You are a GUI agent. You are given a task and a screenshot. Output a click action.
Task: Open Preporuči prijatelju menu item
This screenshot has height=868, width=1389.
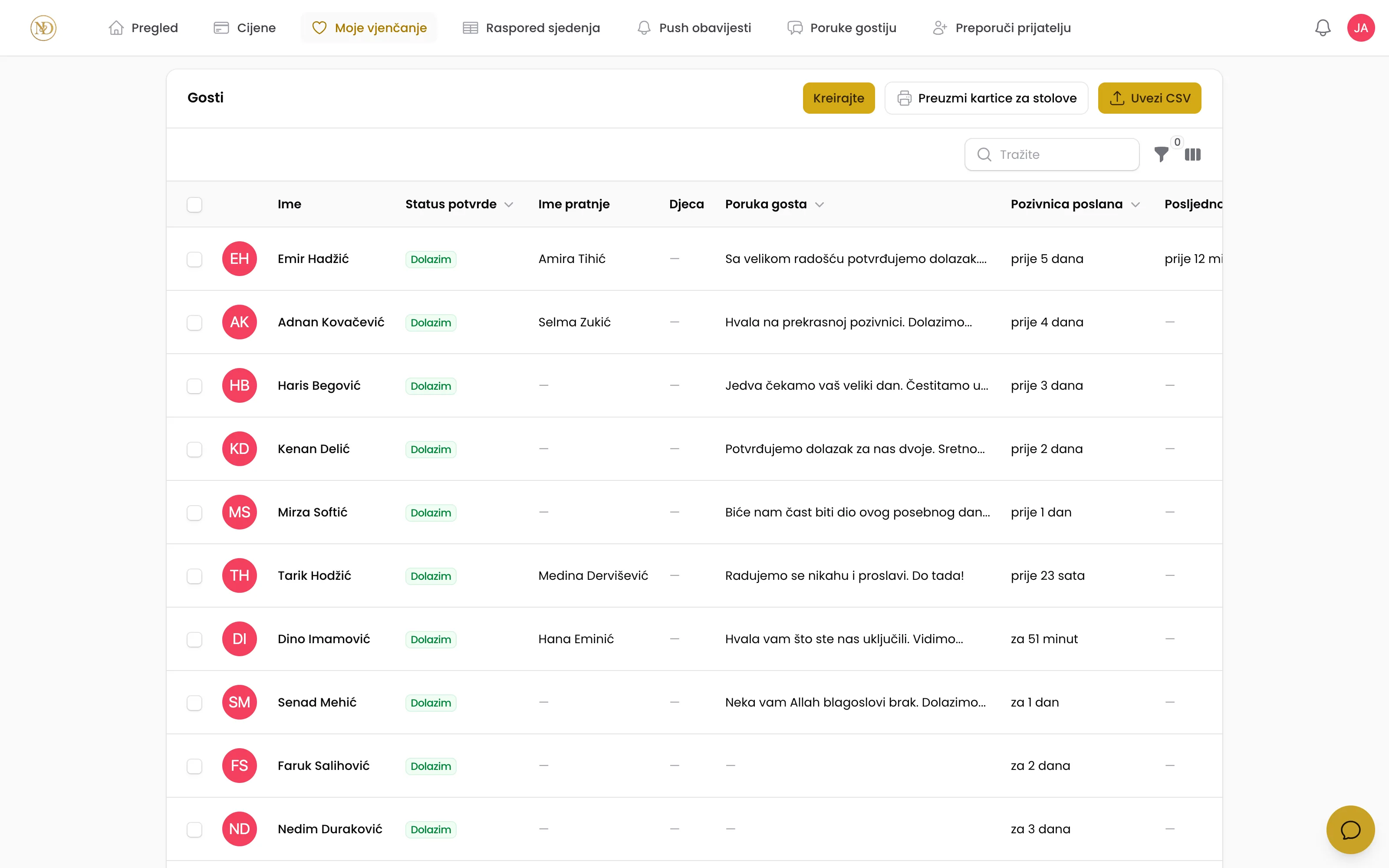(1001, 27)
